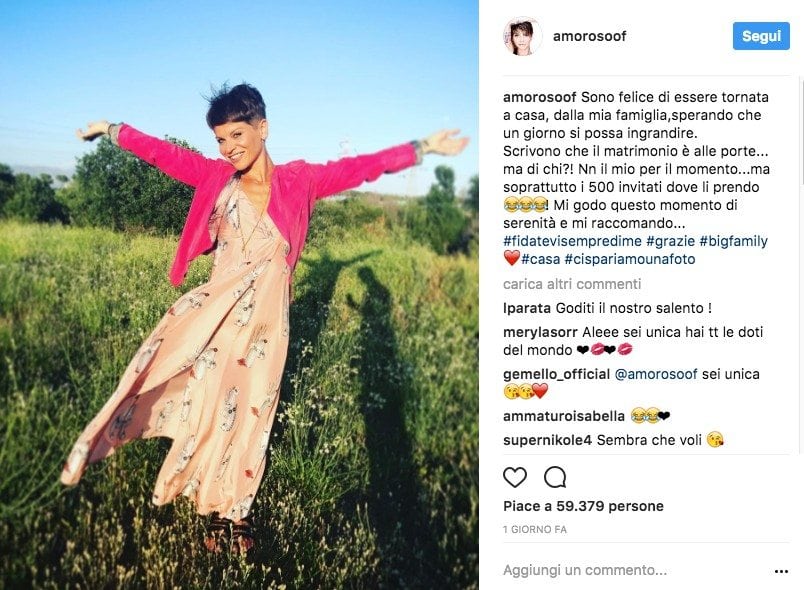
Task: View who liked: Piace a 59.379 persone
Action: tap(584, 506)
